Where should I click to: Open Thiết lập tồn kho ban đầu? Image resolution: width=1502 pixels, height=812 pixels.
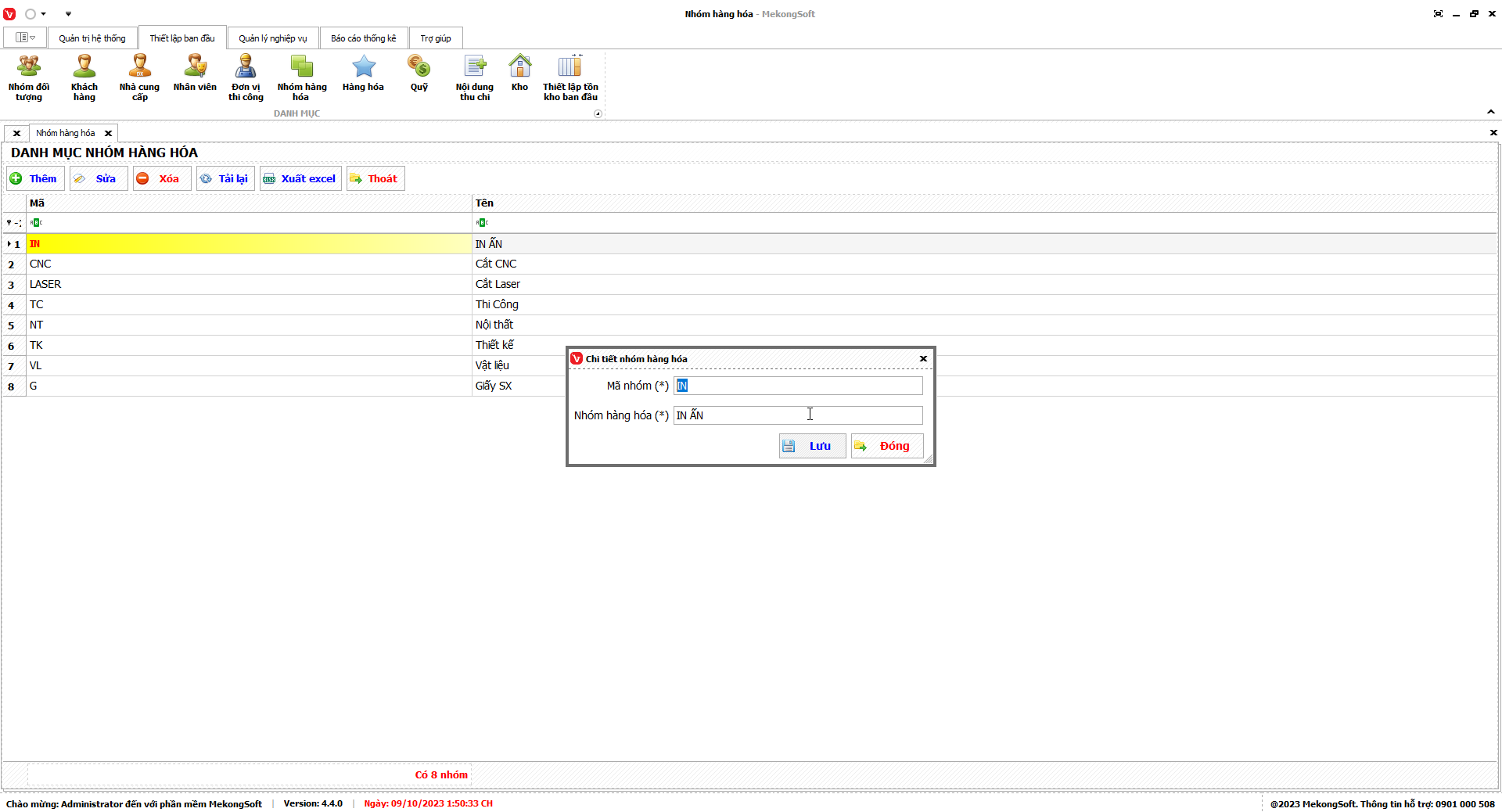pos(570,78)
